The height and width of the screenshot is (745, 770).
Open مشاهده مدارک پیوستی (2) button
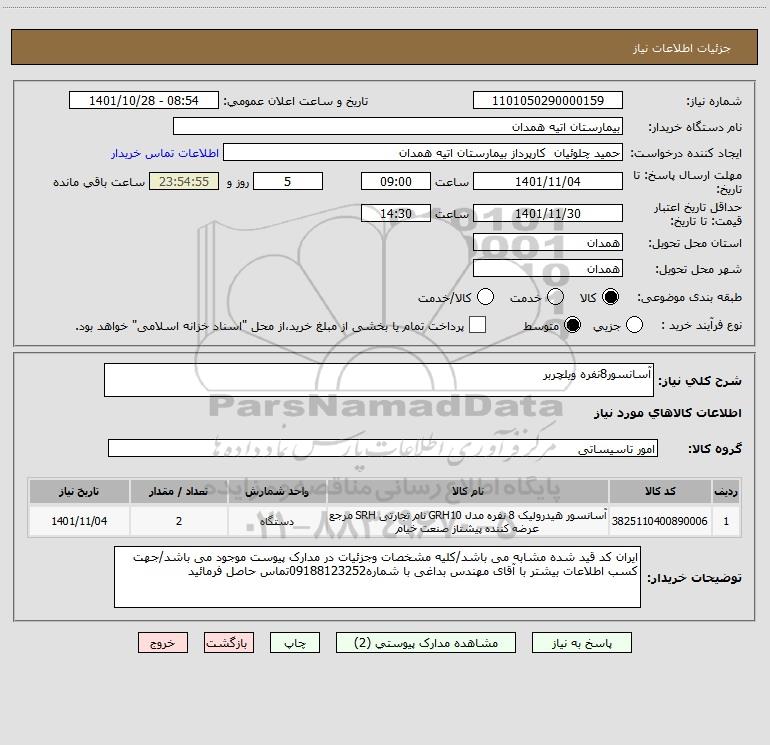426,643
